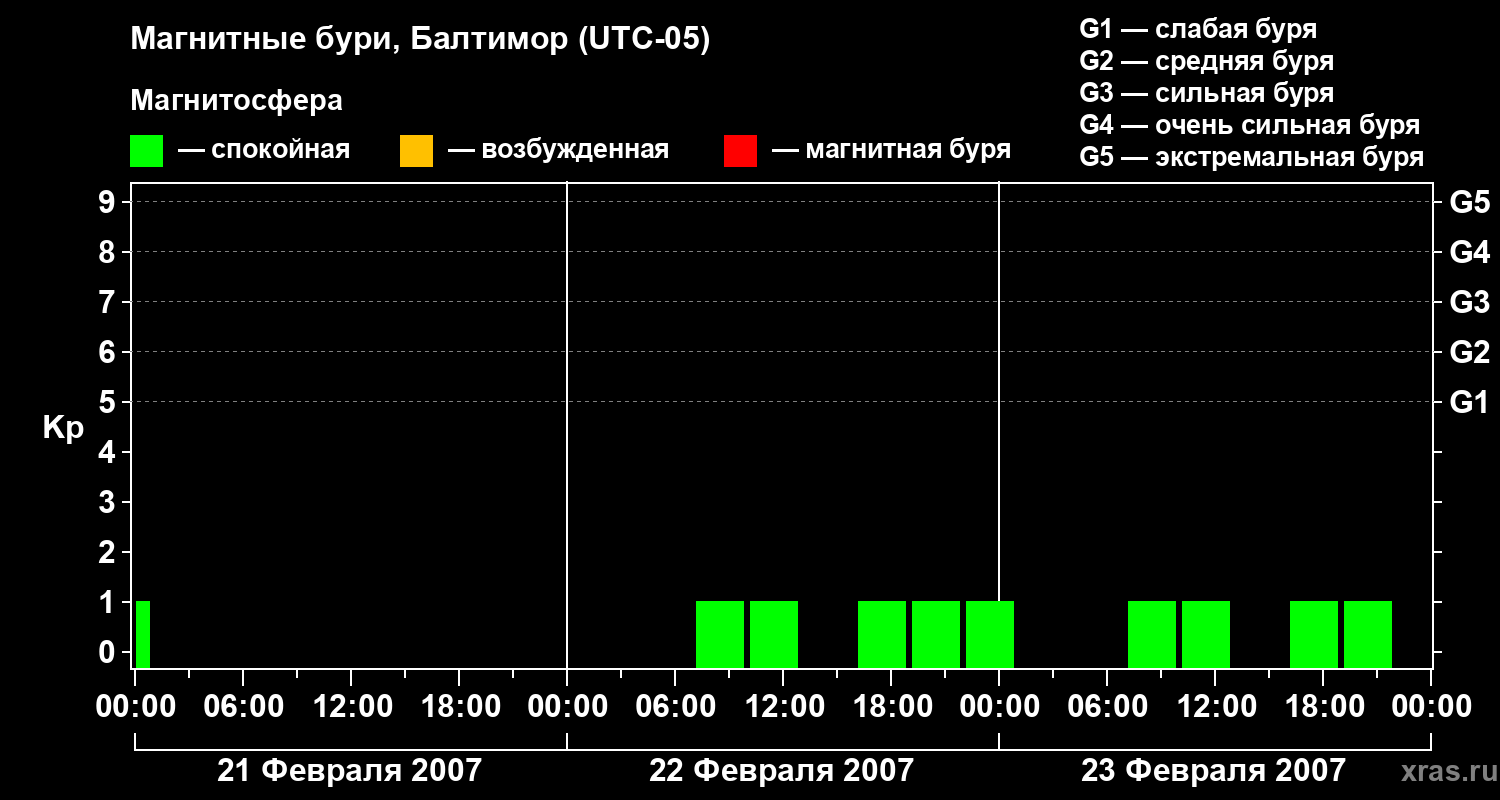Click the chart title 'Магнитные бури, Балтимор (UTC-05)'

420,40
